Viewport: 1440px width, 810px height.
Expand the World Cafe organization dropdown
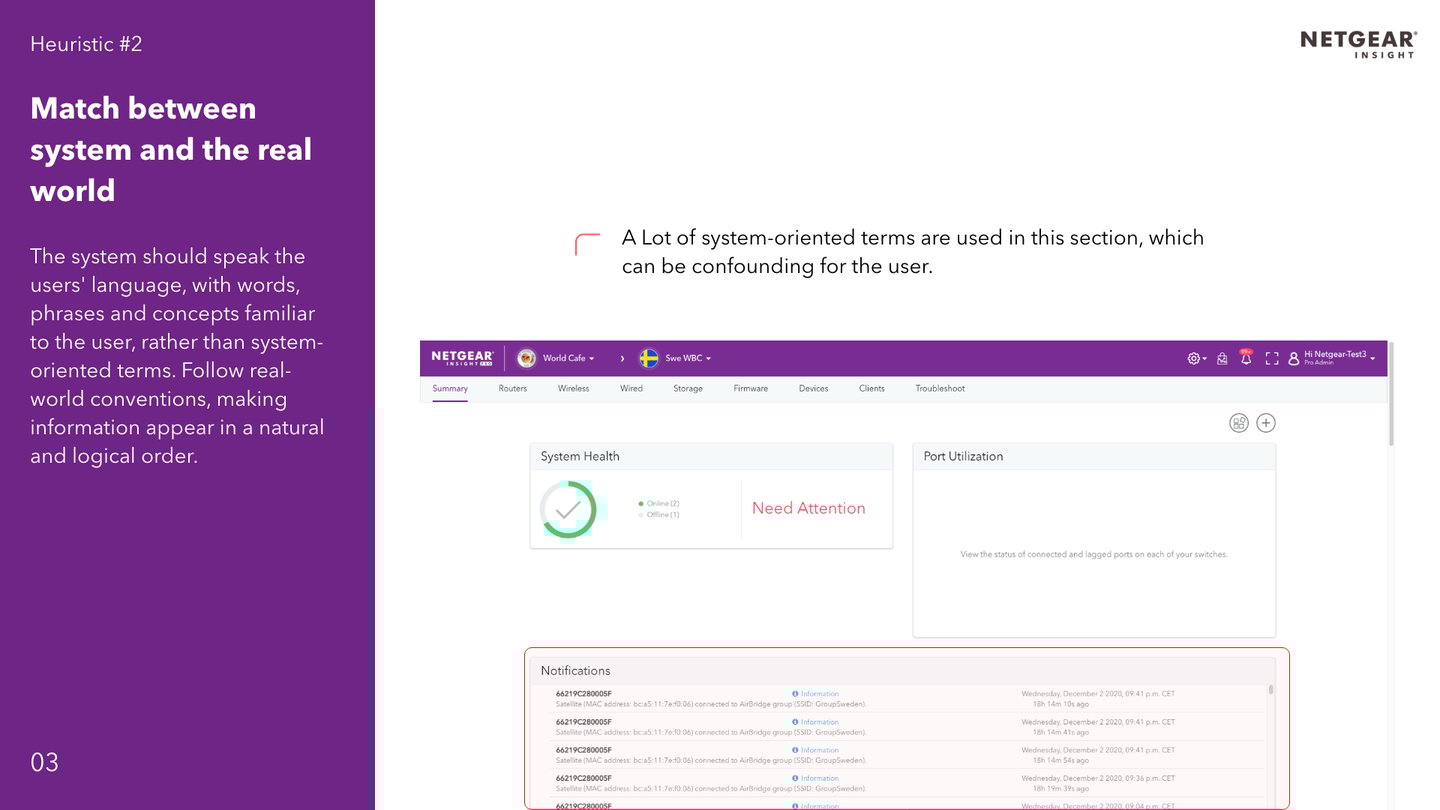569,358
